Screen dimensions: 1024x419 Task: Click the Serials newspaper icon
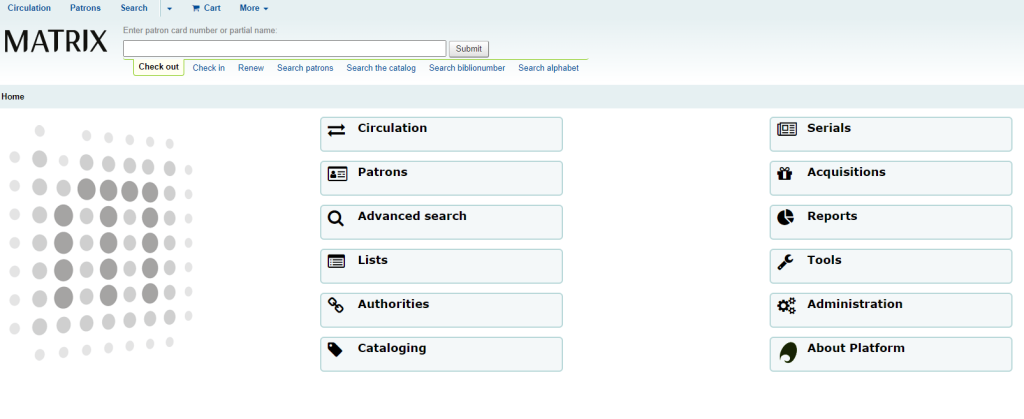(787, 129)
